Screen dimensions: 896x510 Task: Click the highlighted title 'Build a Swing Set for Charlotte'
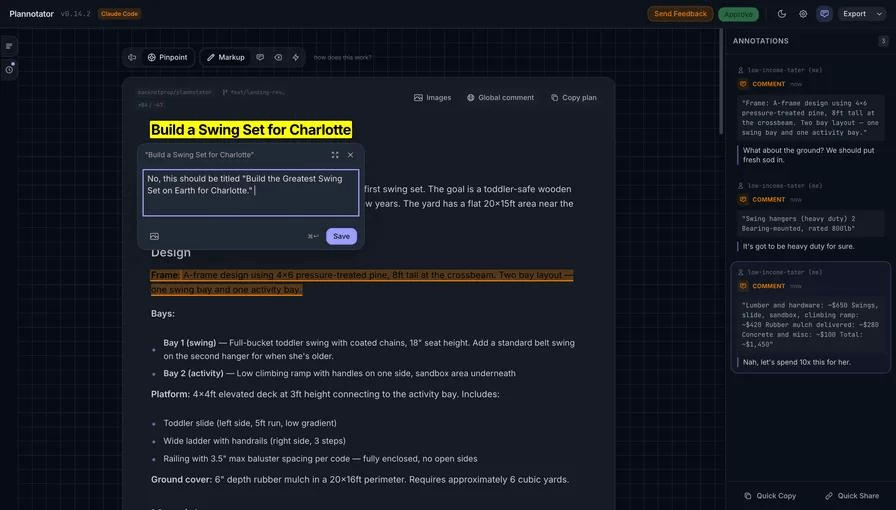pos(251,130)
